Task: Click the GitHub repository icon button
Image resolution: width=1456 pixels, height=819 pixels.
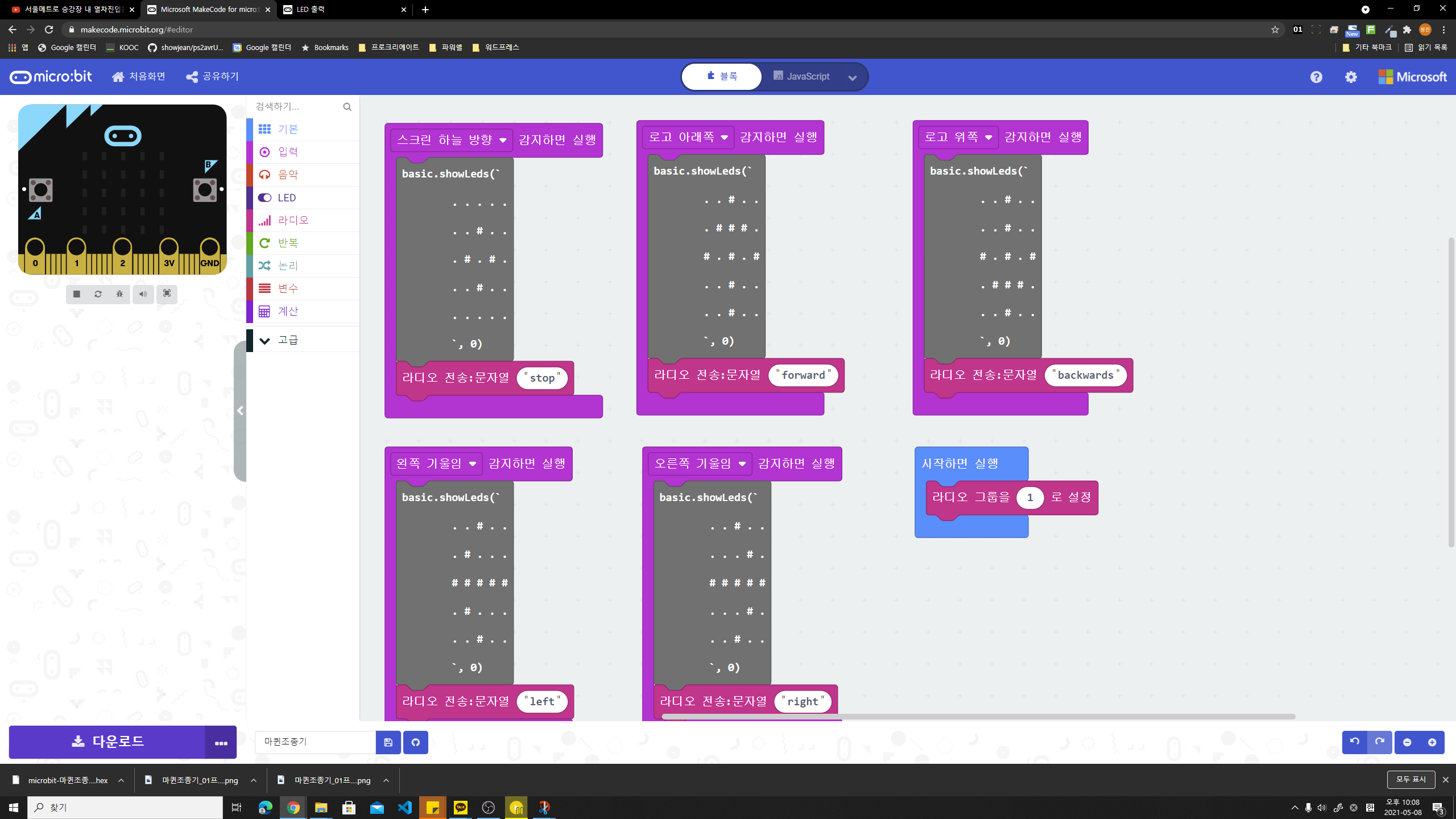Action: point(416,742)
